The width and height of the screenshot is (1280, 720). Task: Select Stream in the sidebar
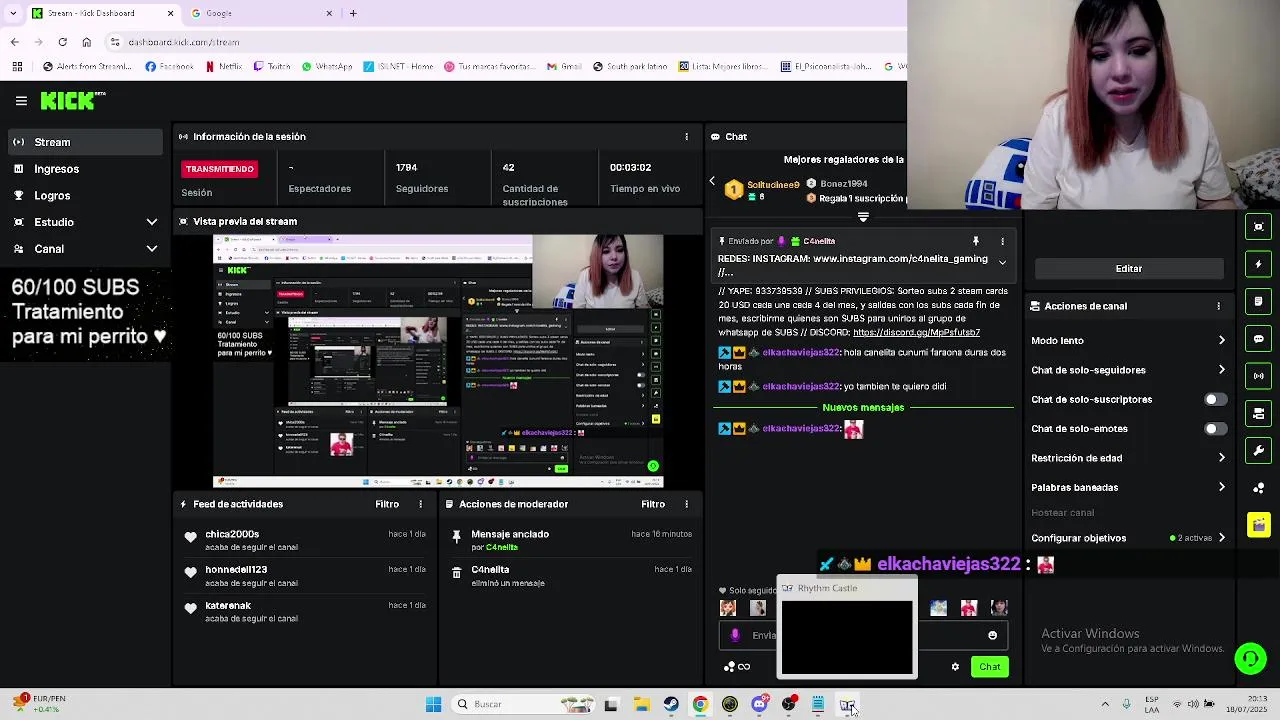85,142
